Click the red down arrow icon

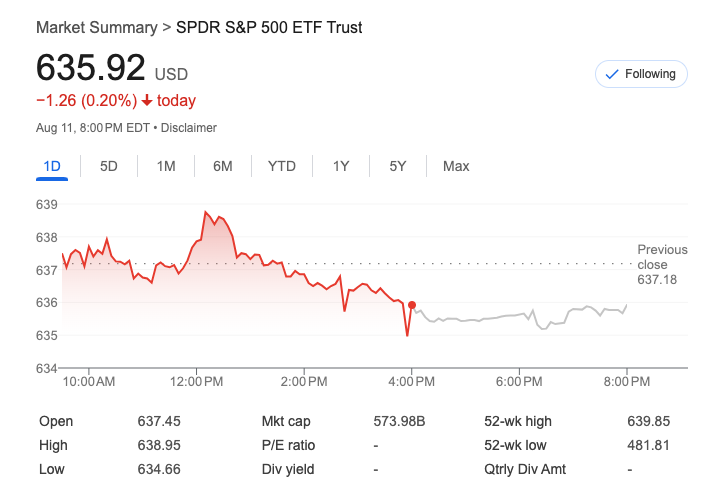click(147, 101)
